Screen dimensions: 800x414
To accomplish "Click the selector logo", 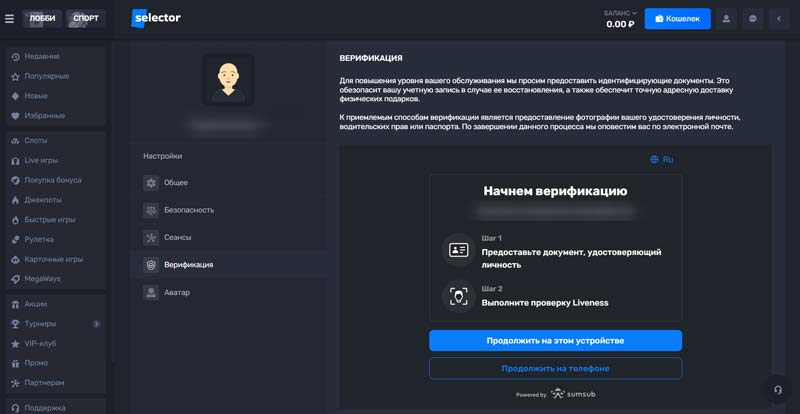I will point(156,18).
